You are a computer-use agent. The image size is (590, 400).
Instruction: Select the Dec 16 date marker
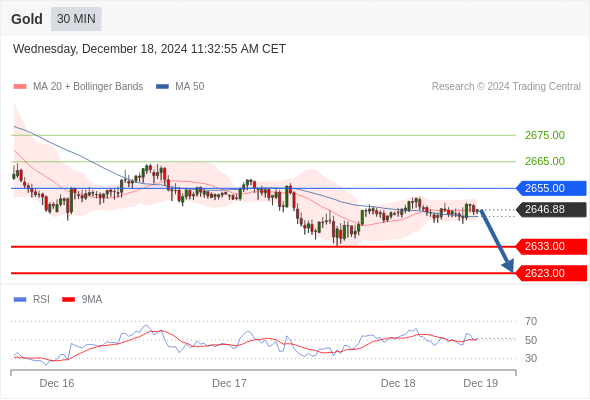[57, 383]
